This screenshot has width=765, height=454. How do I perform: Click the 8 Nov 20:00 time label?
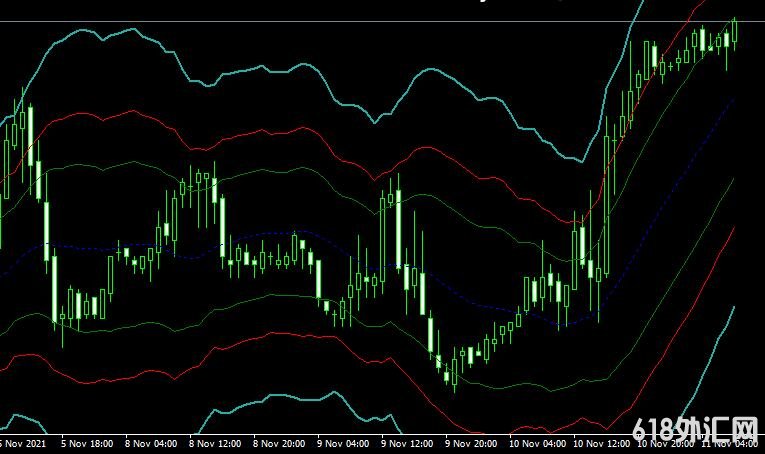(x=281, y=443)
